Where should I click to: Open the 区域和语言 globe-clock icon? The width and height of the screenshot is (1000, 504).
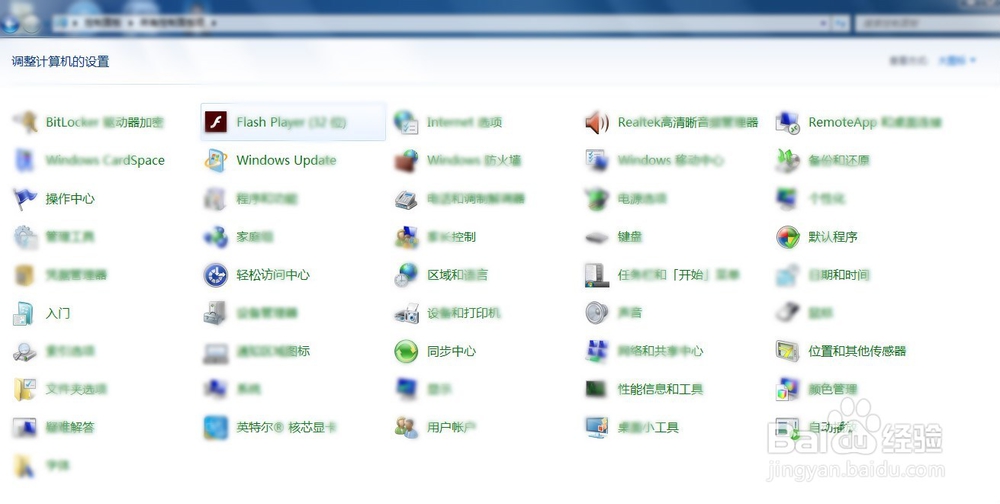point(406,275)
